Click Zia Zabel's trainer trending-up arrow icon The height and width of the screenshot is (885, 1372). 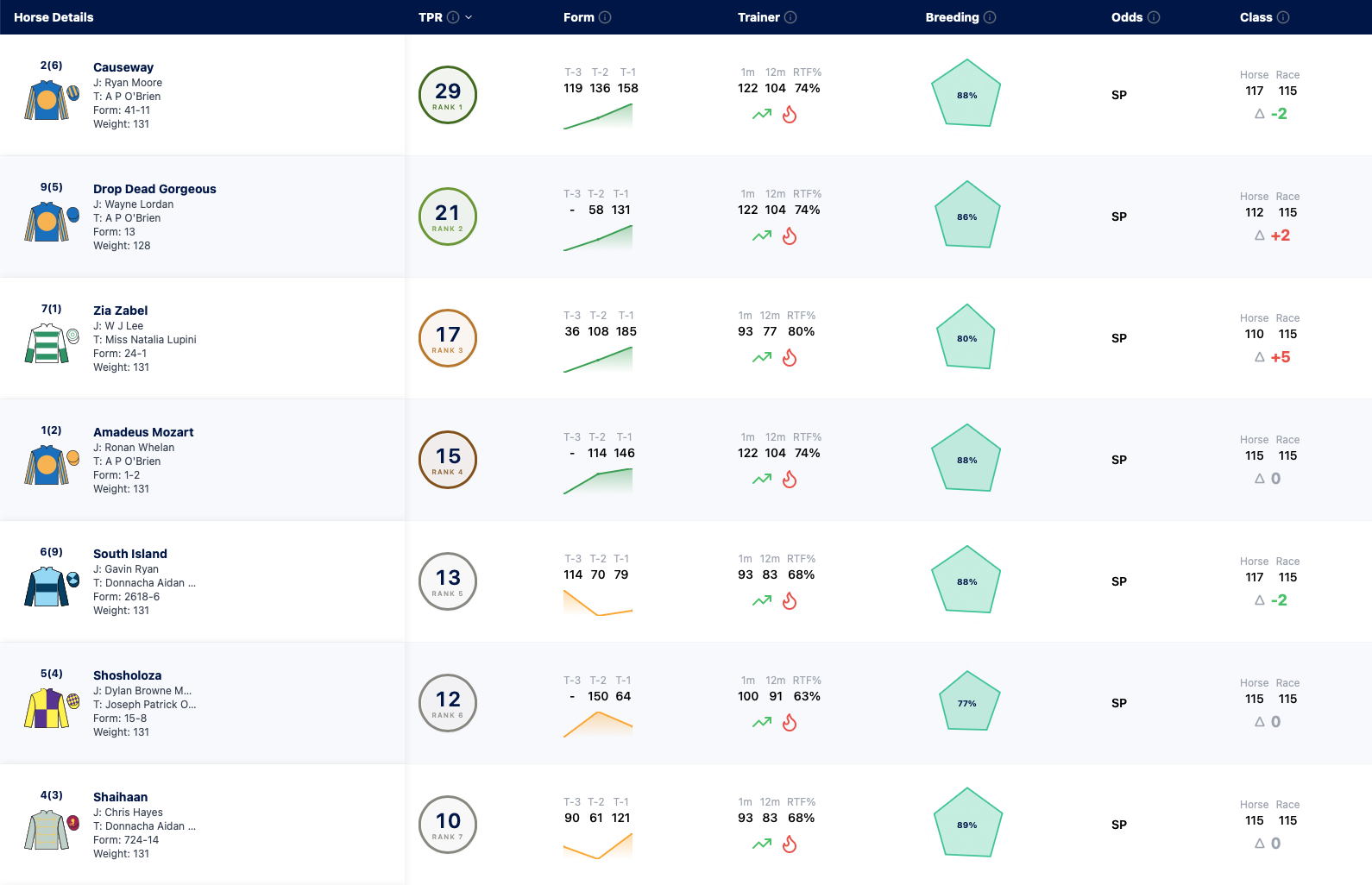pos(762,357)
